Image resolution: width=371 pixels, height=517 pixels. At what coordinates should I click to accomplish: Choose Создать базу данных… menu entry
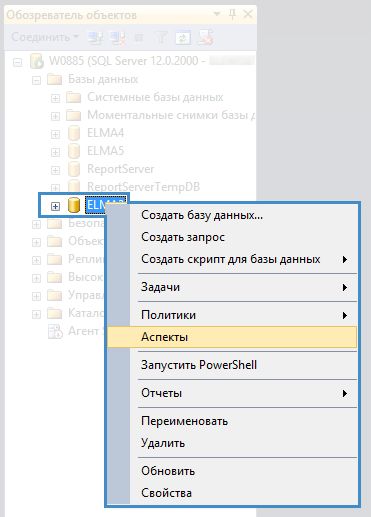click(232, 215)
